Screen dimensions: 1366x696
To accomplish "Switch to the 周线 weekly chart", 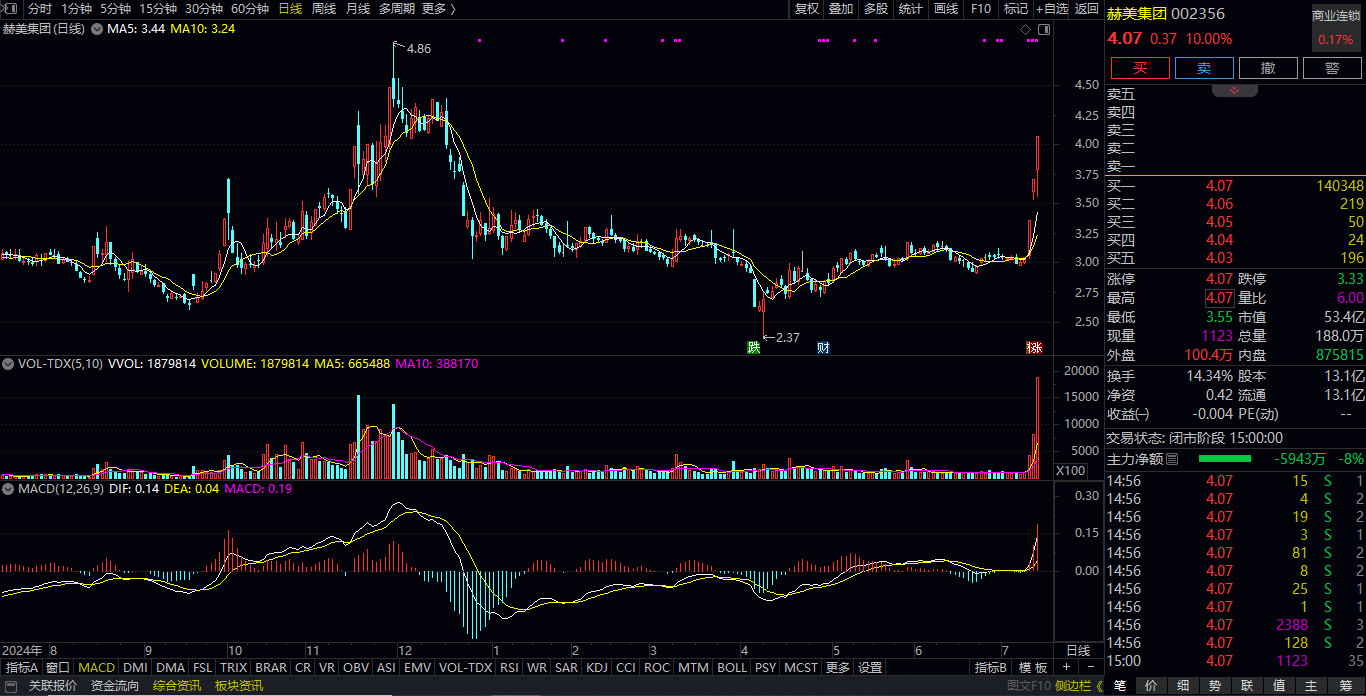I will coord(324,9).
